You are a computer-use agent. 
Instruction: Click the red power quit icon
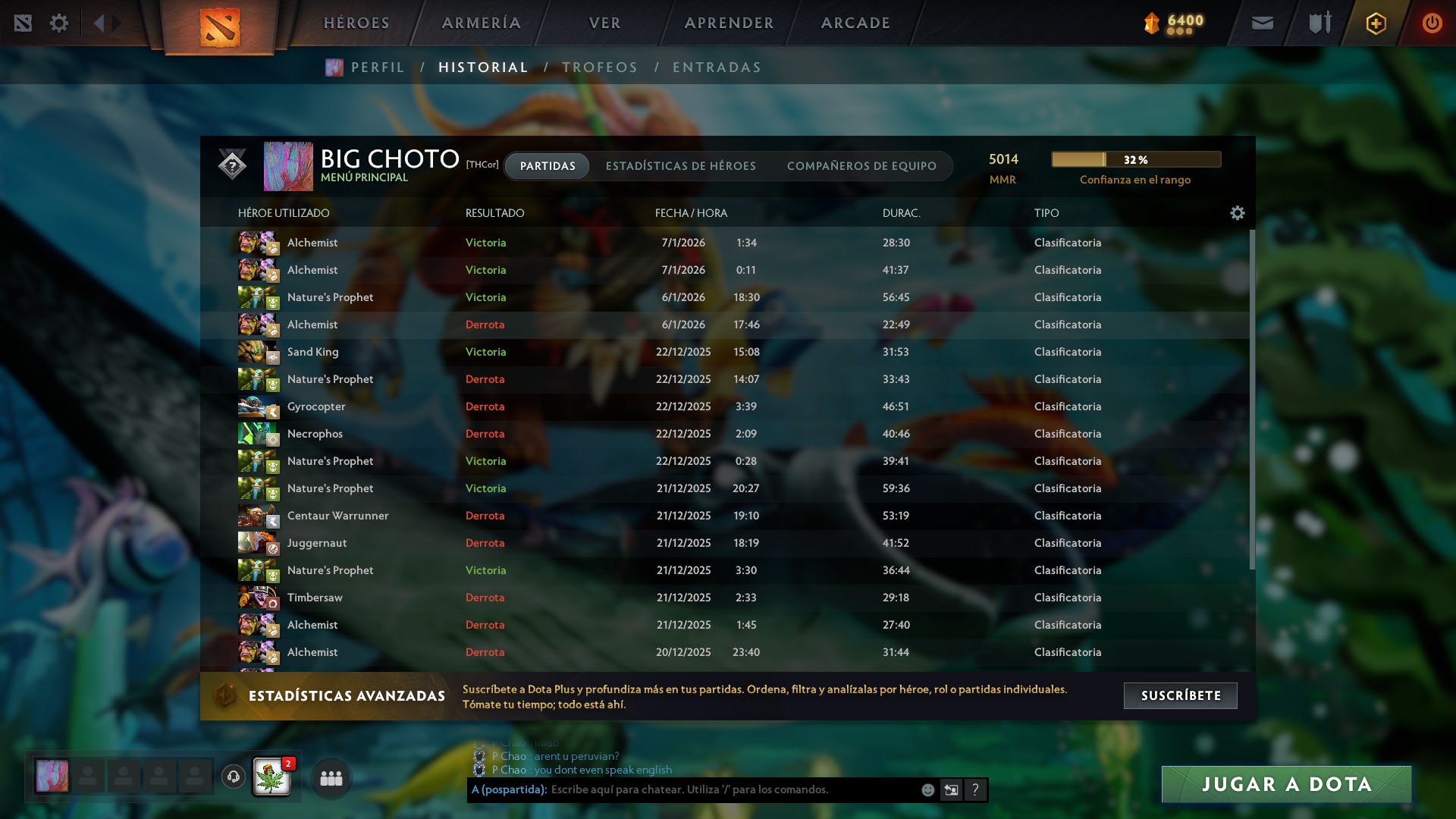pos(1432,23)
